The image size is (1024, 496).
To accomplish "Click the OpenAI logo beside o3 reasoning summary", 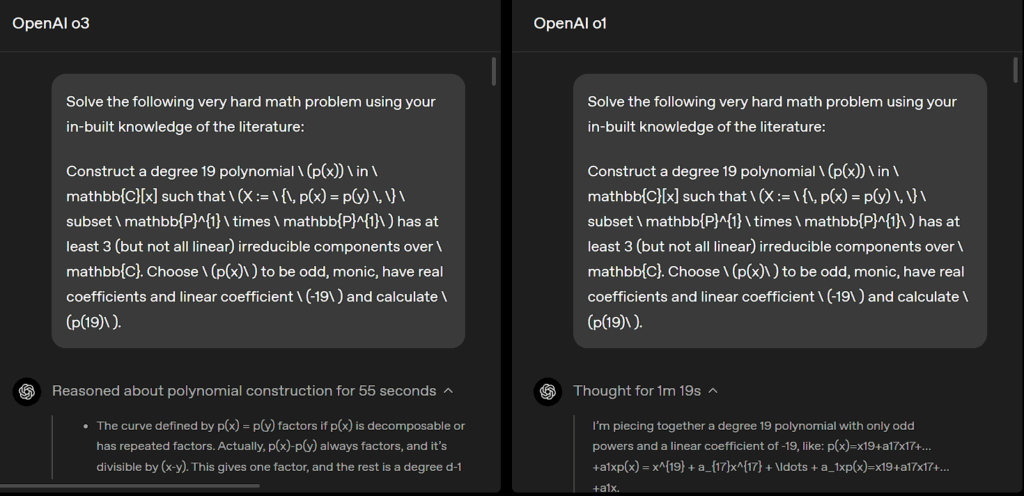I will pos(26,391).
